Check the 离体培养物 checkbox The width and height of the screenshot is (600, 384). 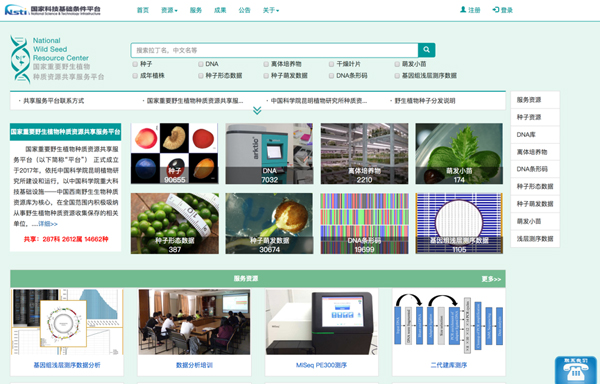(x=266, y=64)
